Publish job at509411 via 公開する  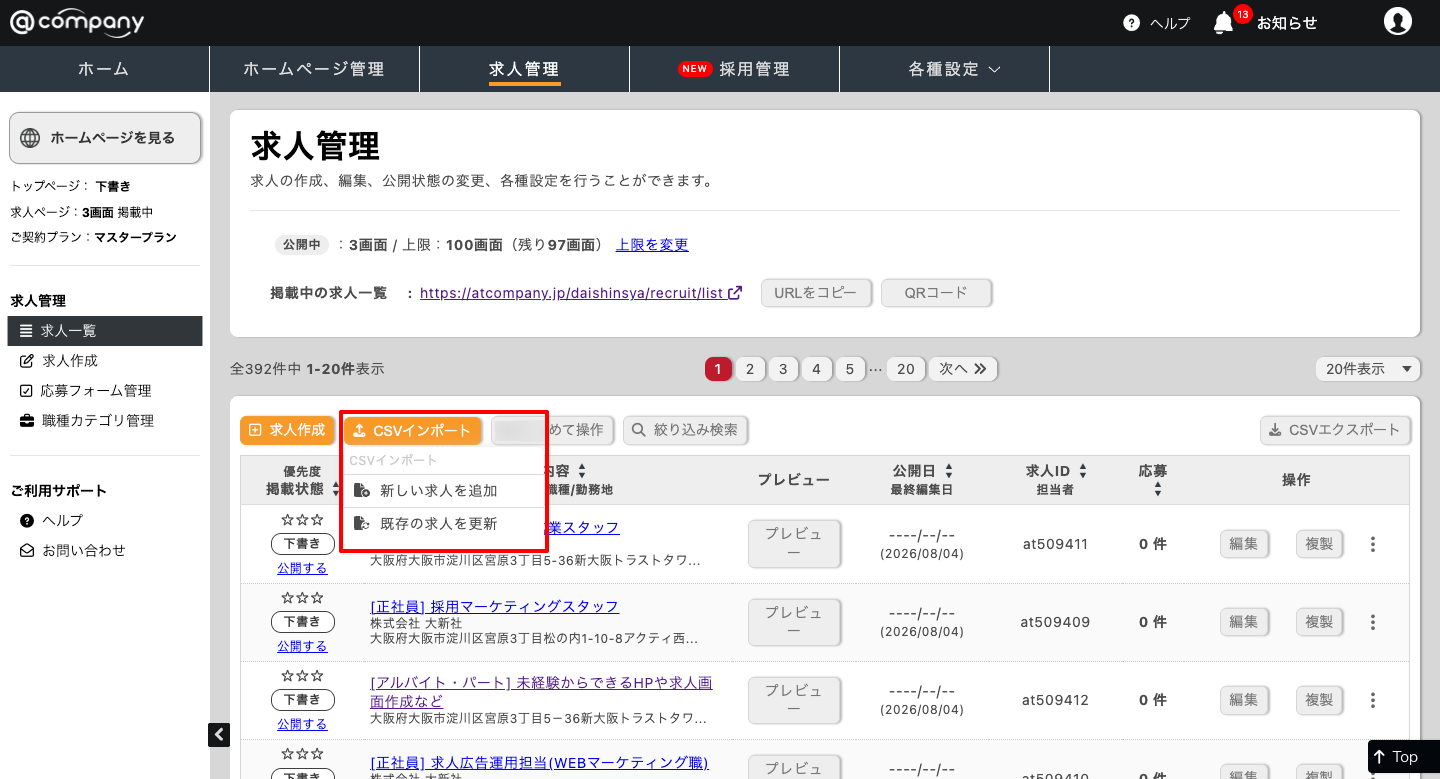(302, 568)
